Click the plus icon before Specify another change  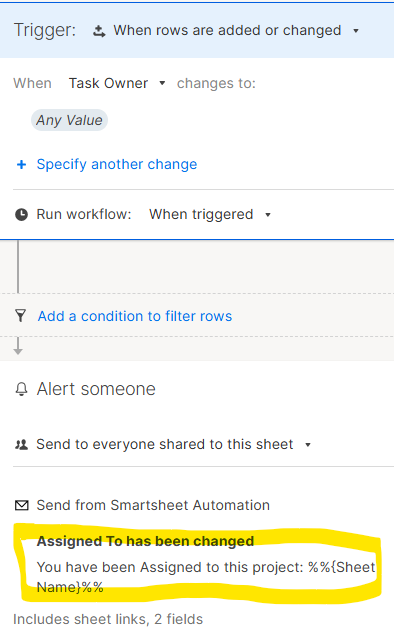[x=21, y=164]
